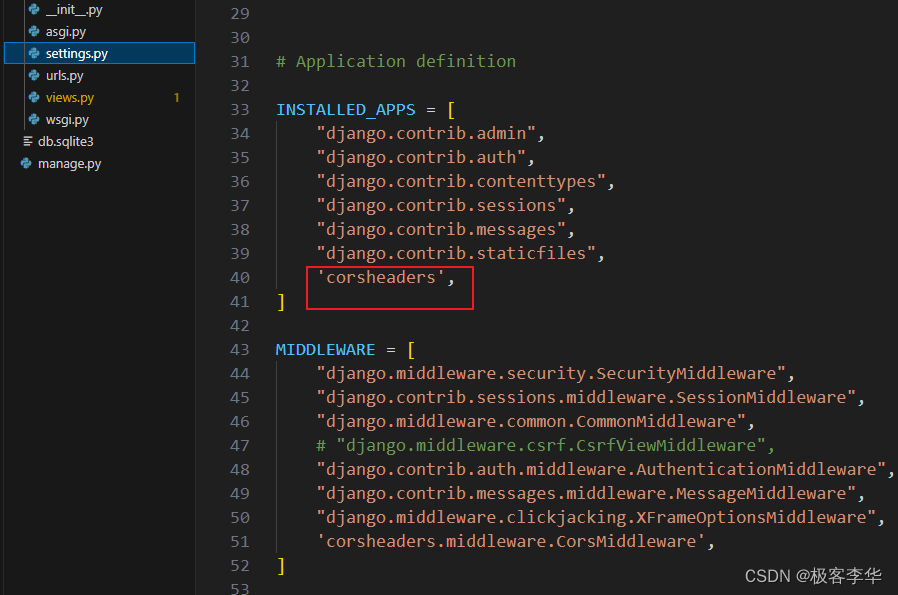Click the "django.contrib.staticfiles" string
Image resolution: width=898 pixels, height=595 pixels.
pyautogui.click(x=456, y=254)
